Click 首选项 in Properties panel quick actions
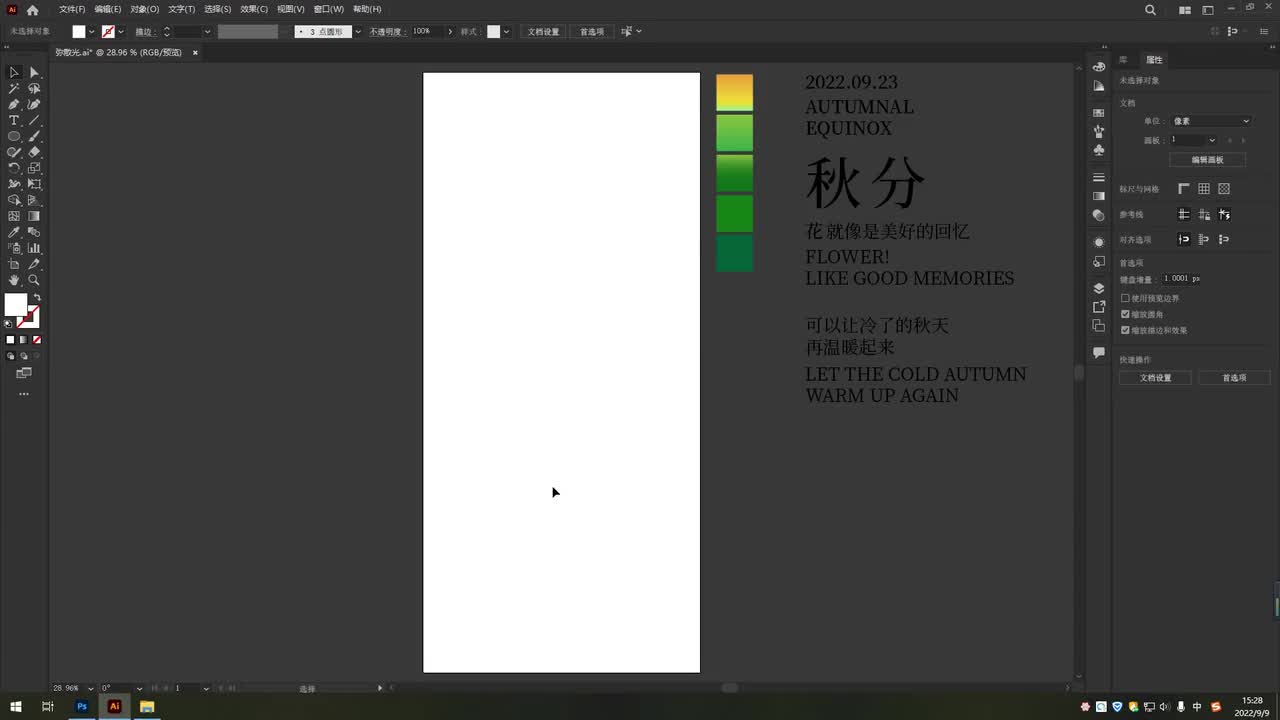The height and width of the screenshot is (720, 1280). pos(1235,378)
